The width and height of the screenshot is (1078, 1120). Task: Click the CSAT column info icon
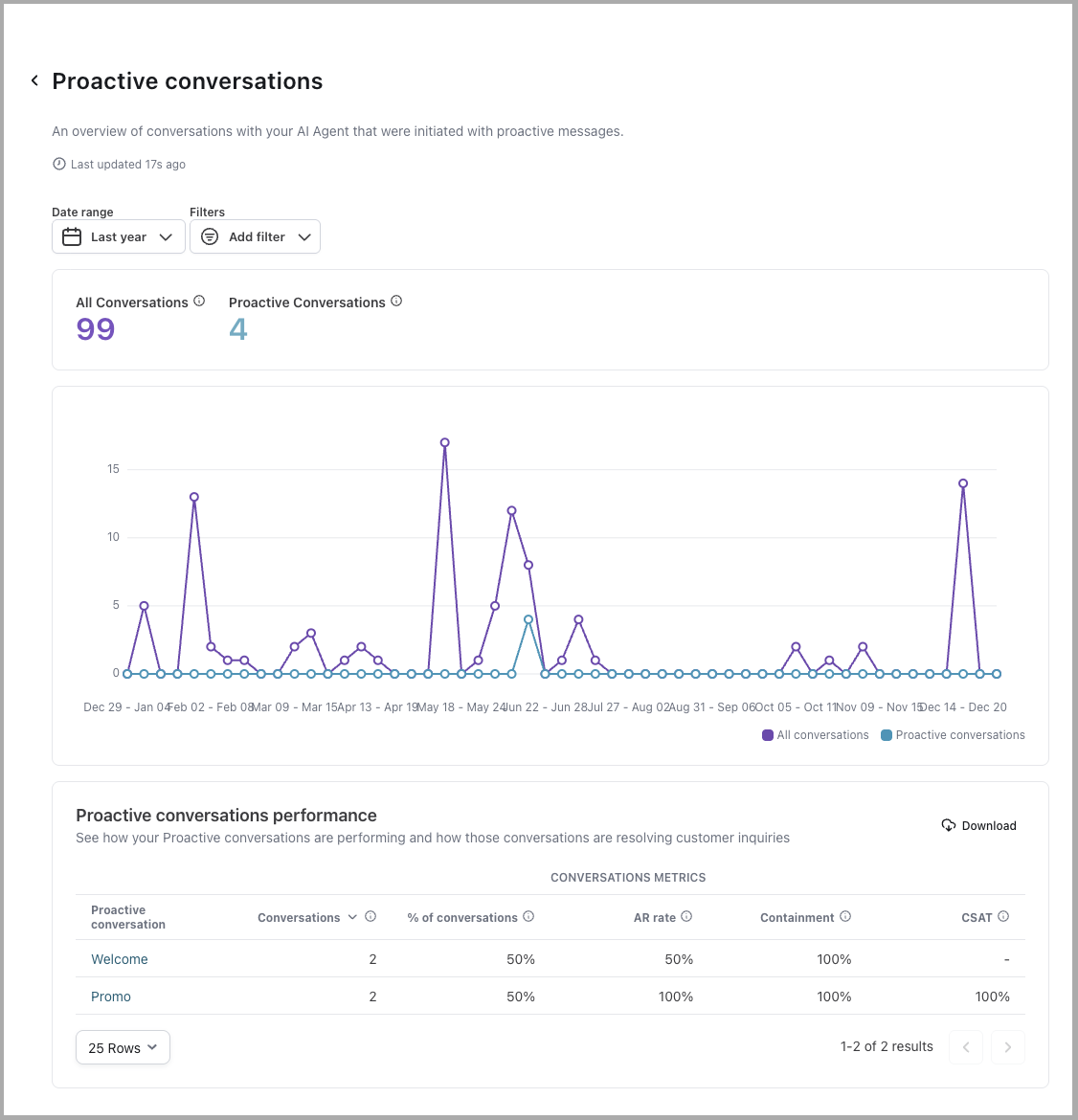[x=1003, y=916]
